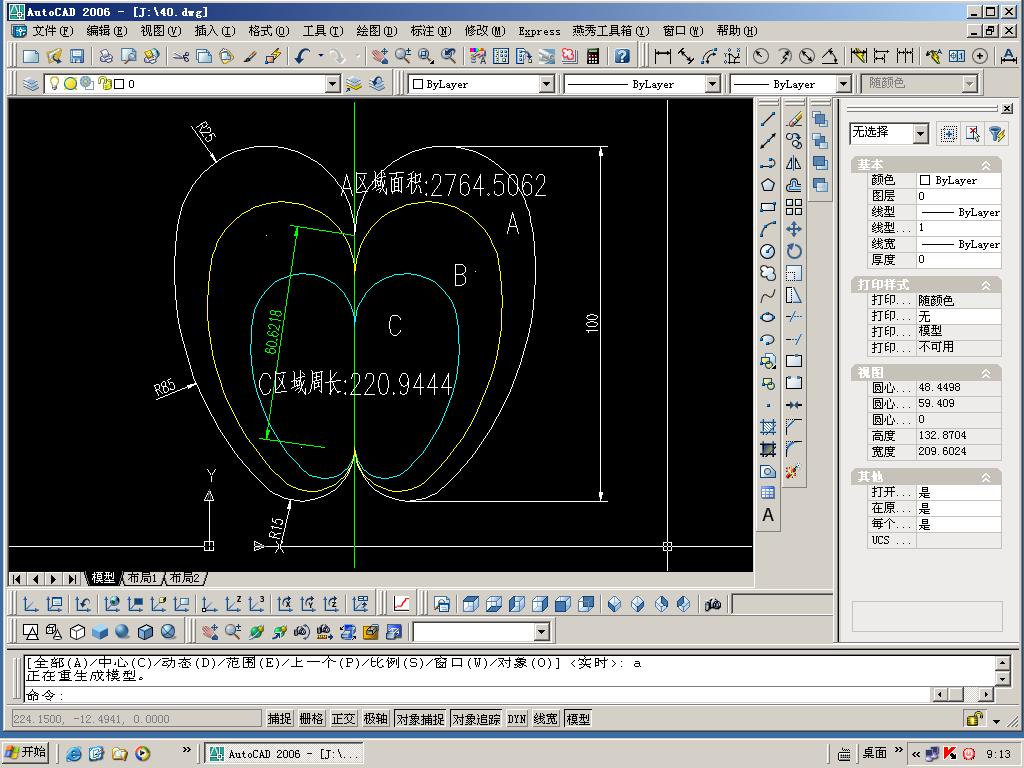Select the Line draw tool

tap(768, 119)
